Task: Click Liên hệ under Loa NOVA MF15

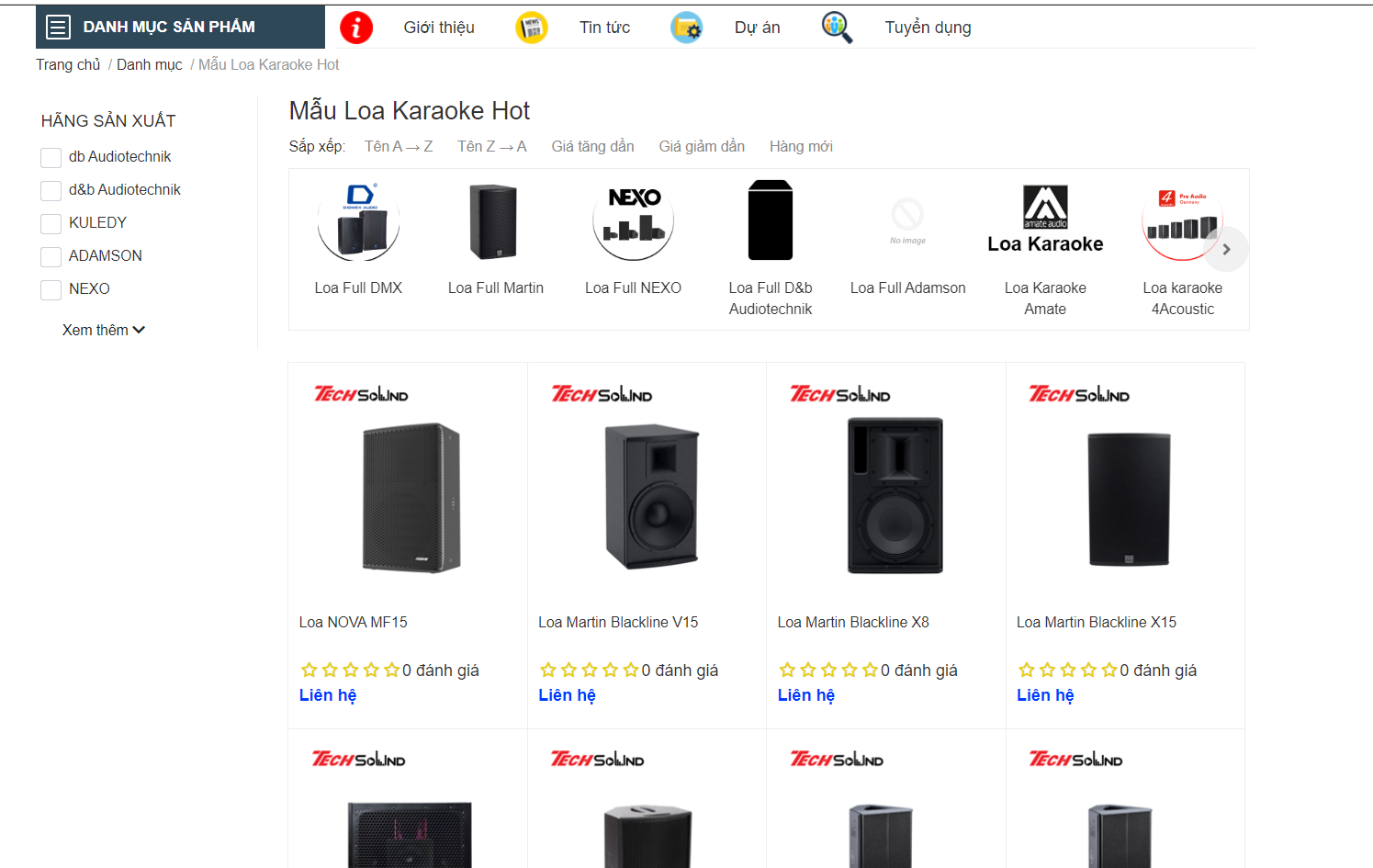Action: coord(328,695)
